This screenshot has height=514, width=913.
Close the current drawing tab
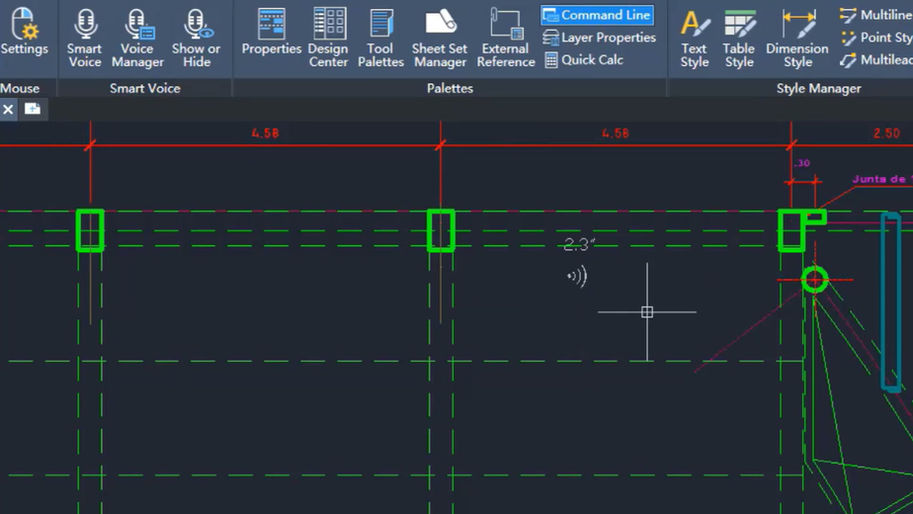8,109
